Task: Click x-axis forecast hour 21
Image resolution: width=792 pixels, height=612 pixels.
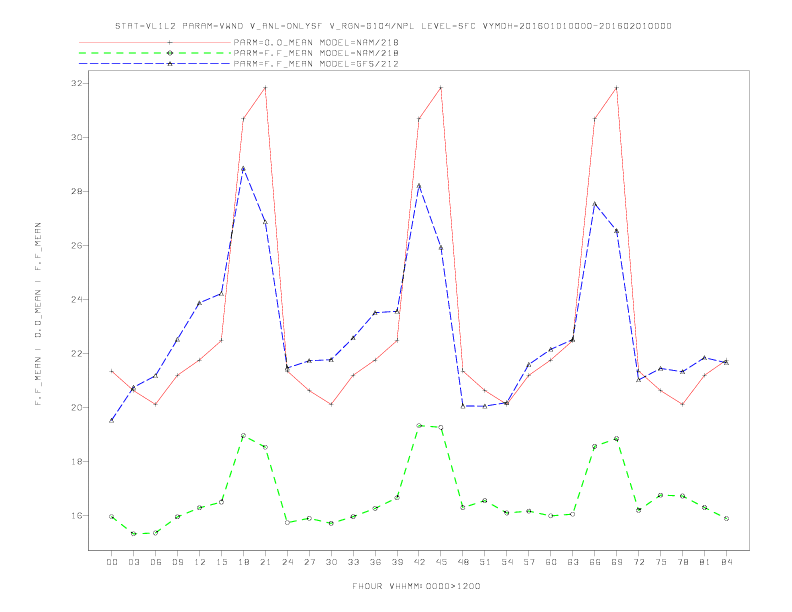Action: pos(265,562)
